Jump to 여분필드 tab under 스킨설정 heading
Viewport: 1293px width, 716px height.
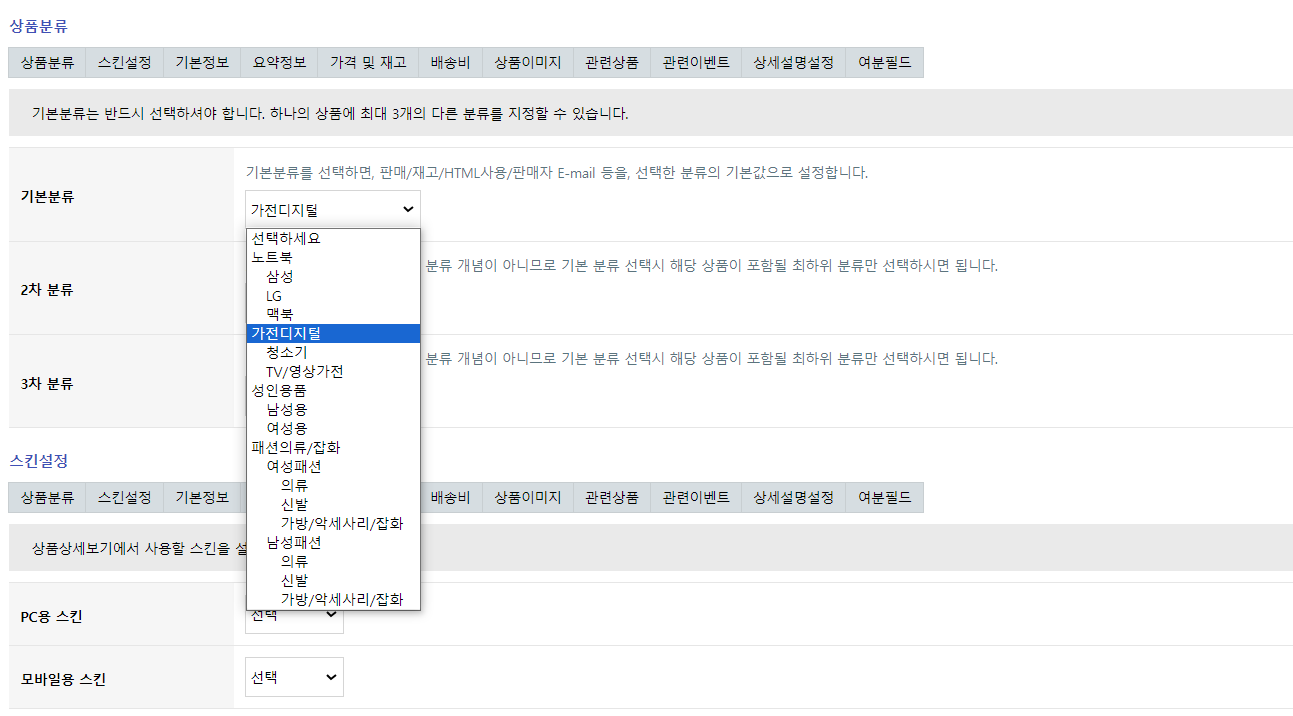(x=884, y=497)
